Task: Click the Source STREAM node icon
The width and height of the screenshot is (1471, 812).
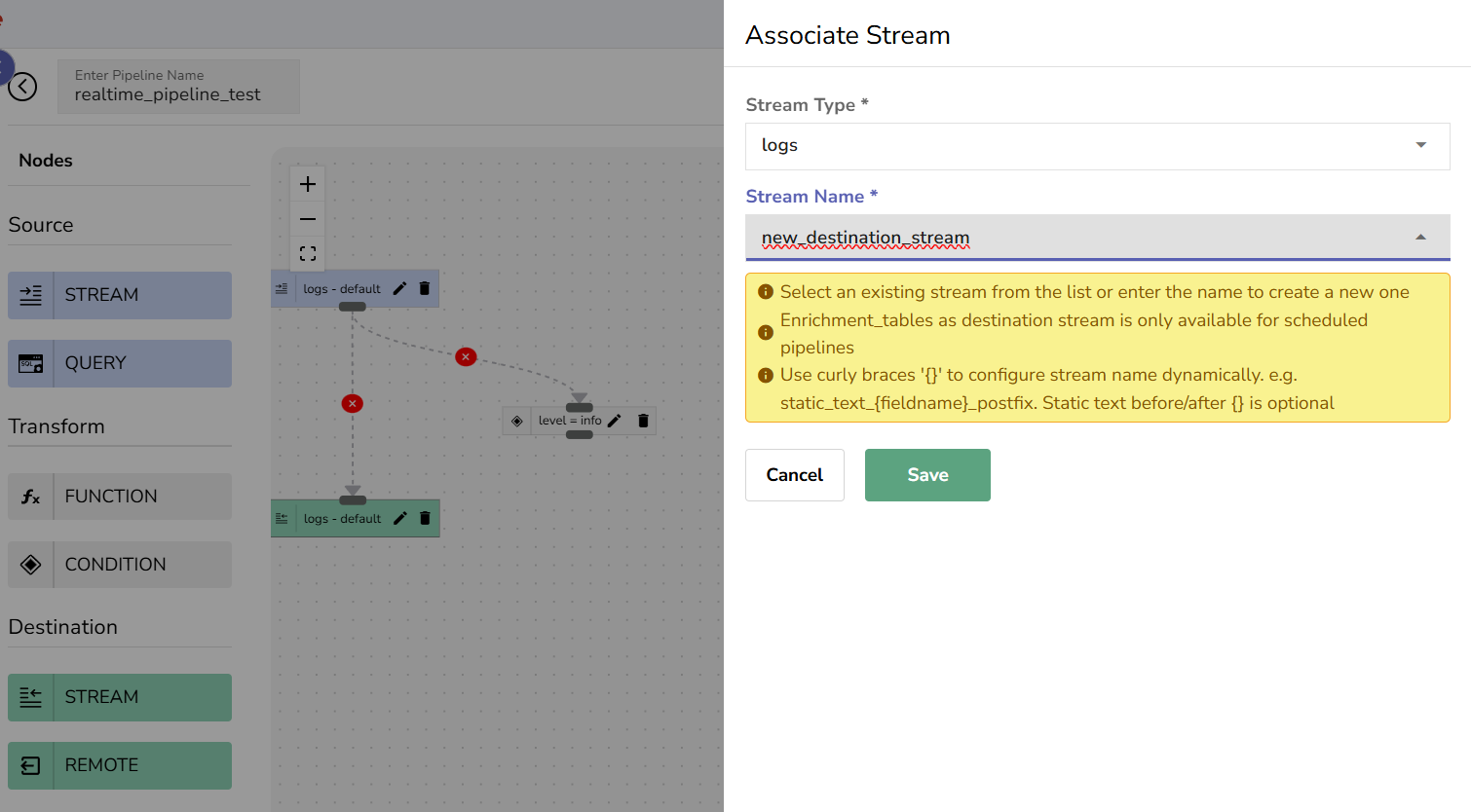Action: click(x=31, y=295)
